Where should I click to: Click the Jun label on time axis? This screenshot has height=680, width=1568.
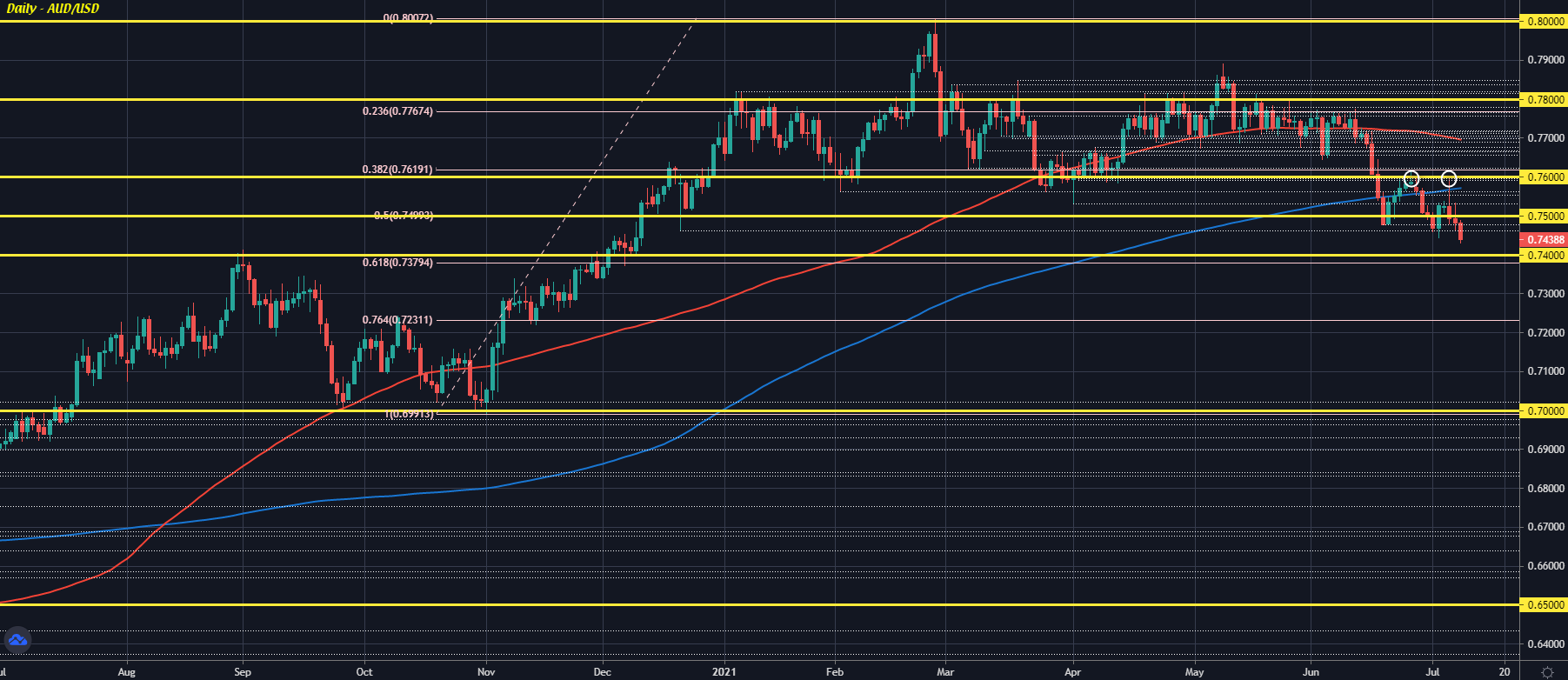(x=1311, y=671)
